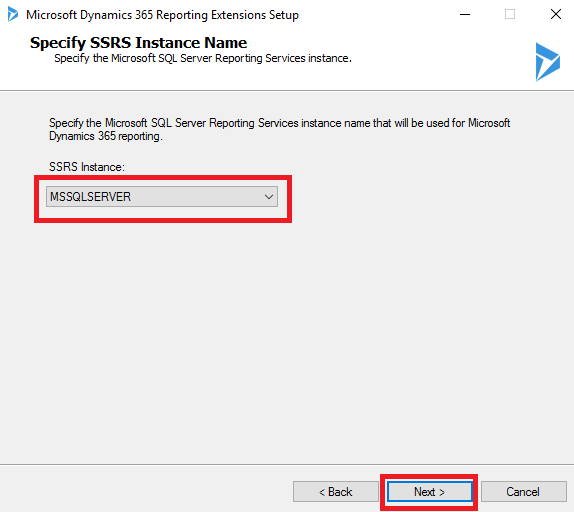Select the MSSQLSERVER instance value

90,197
